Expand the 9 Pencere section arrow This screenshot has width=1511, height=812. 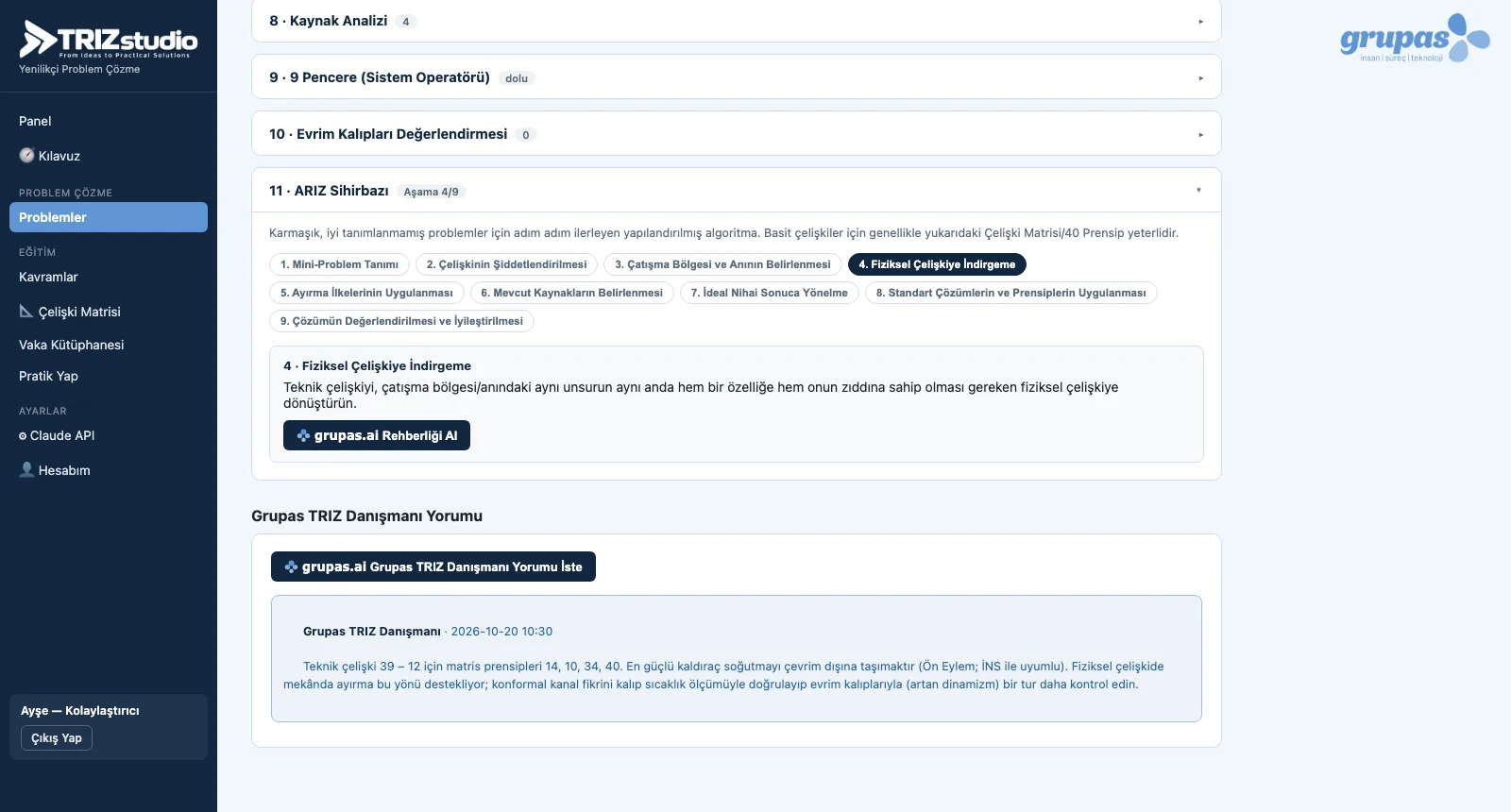[1200, 77]
